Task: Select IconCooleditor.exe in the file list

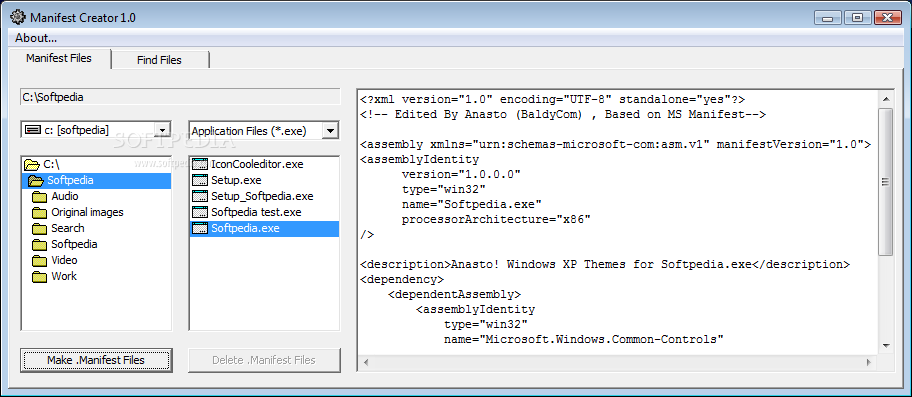Action: tap(256, 164)
